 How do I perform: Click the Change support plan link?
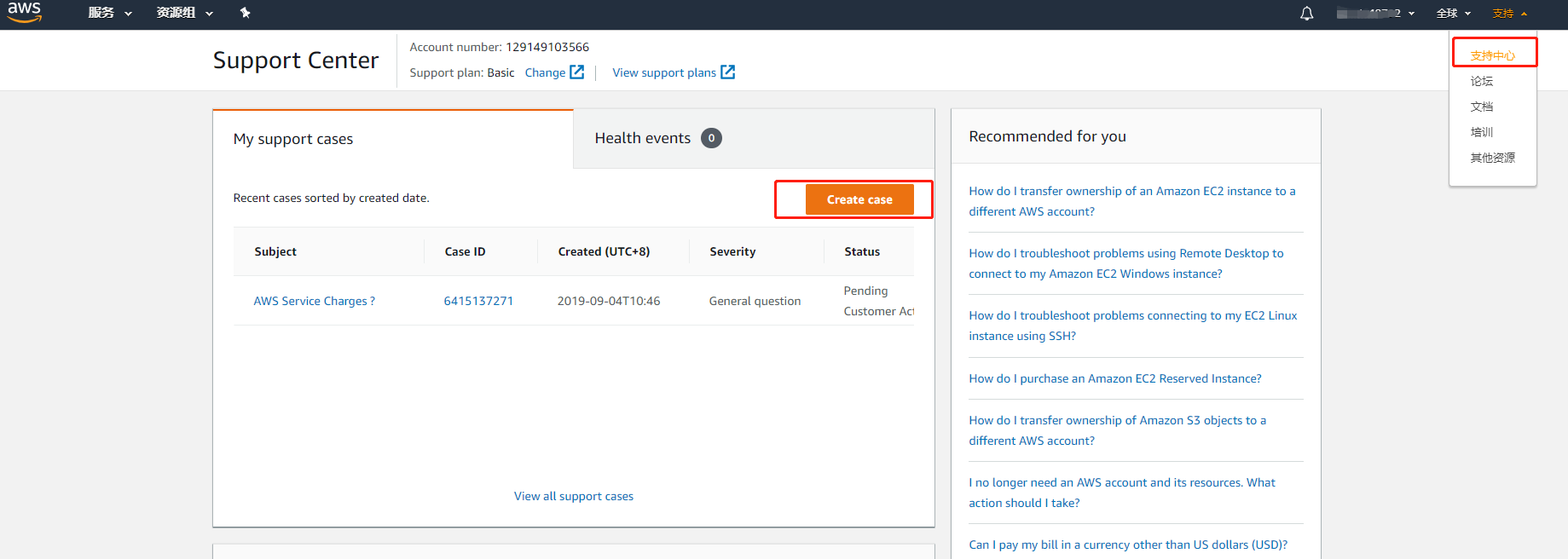tap(545, 72)
